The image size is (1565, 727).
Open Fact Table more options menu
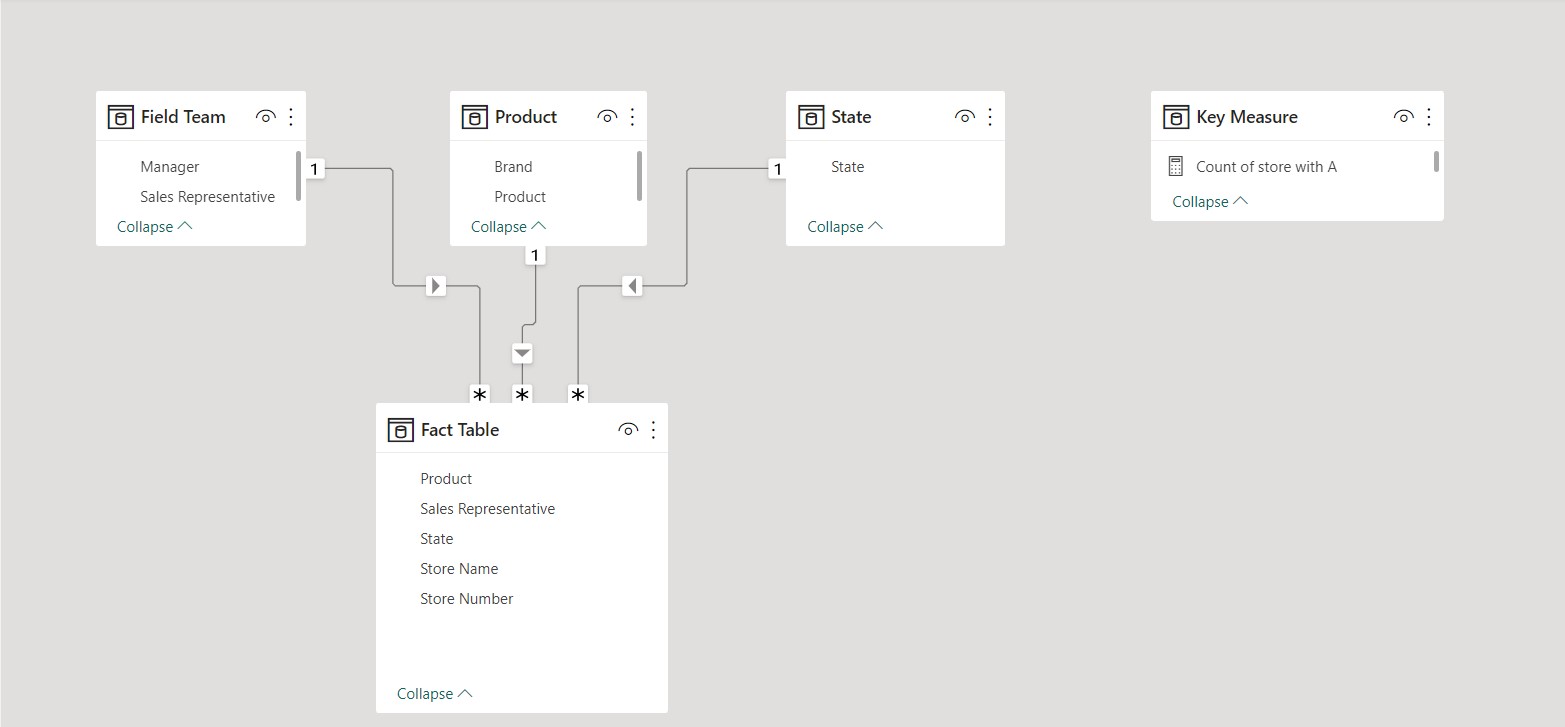pyautogui.click(x=653, y=430)
